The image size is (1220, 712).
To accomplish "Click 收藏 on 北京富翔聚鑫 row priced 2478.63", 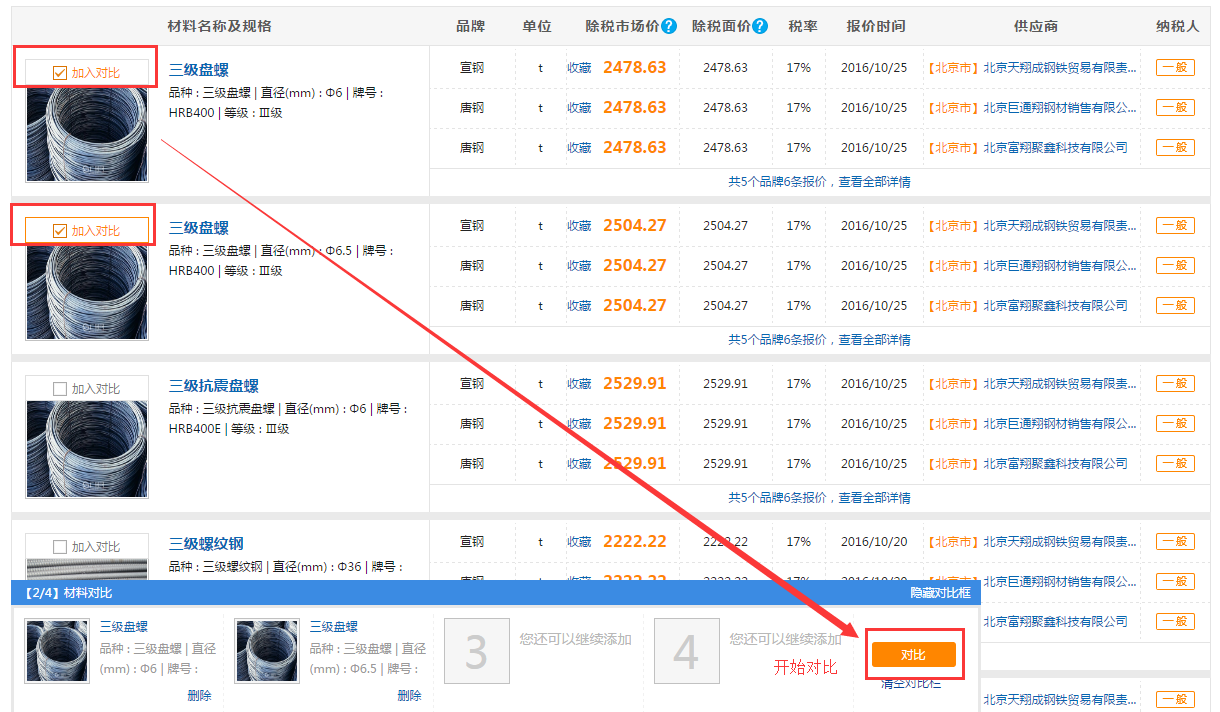I will 579,148.
